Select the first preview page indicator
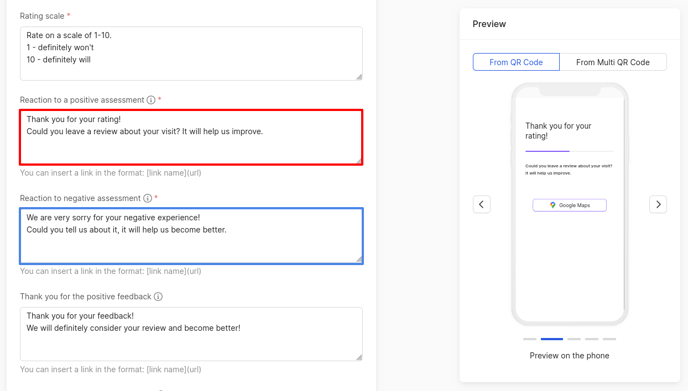 pyautogui.click(x=530, y=339)
